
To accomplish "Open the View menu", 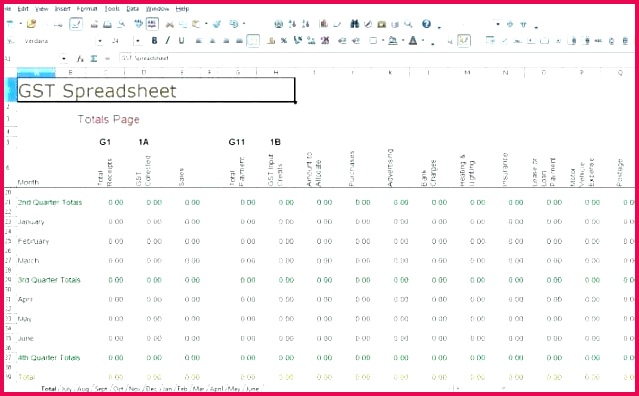I will (42, 9).
